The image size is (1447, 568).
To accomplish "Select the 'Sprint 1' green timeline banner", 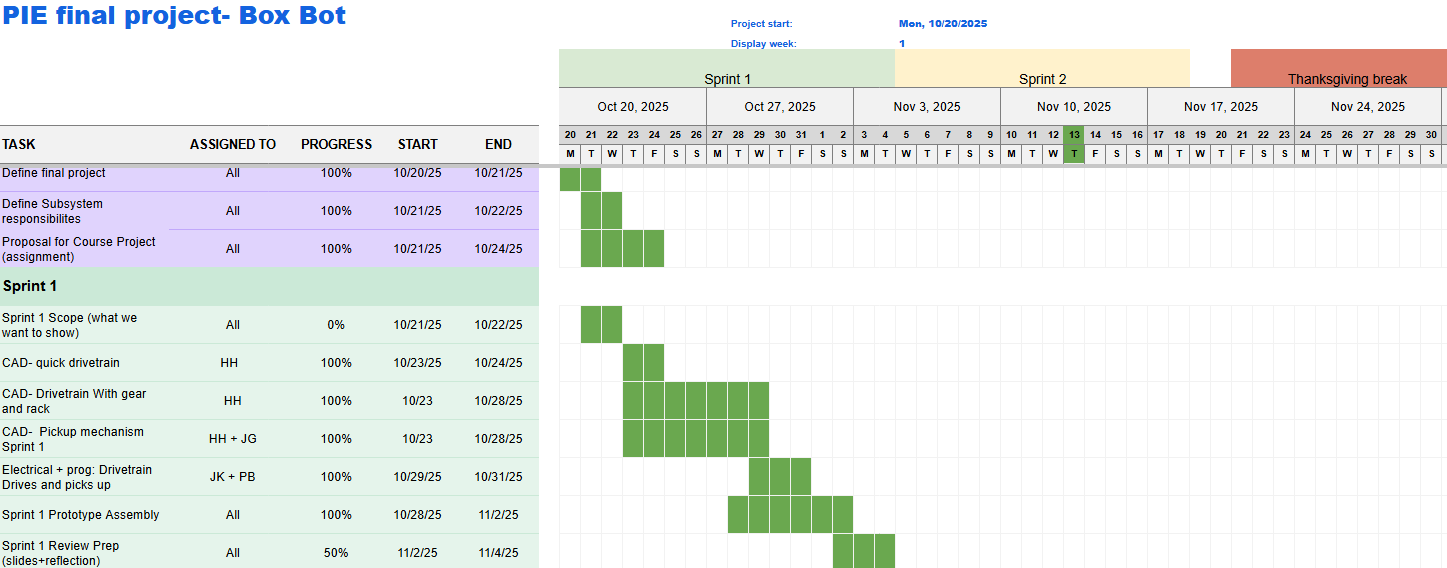I will tap(727, 68).
